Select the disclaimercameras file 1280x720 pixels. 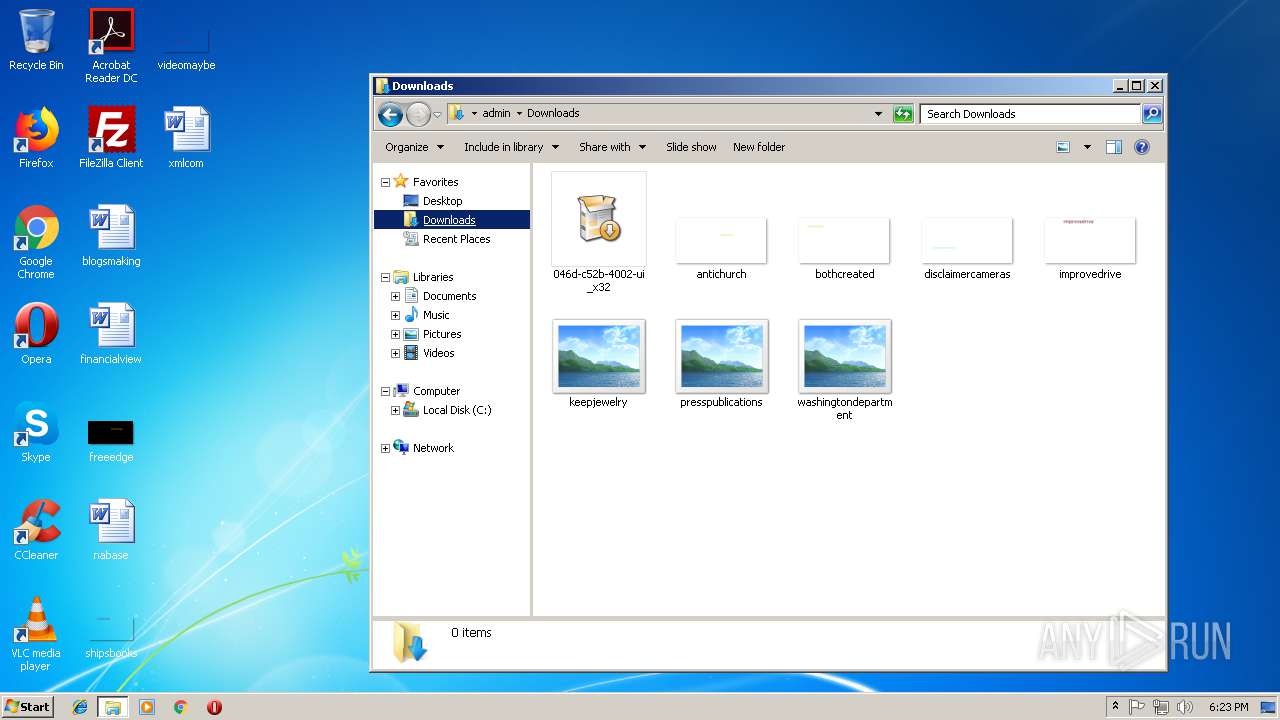(967, 247)
